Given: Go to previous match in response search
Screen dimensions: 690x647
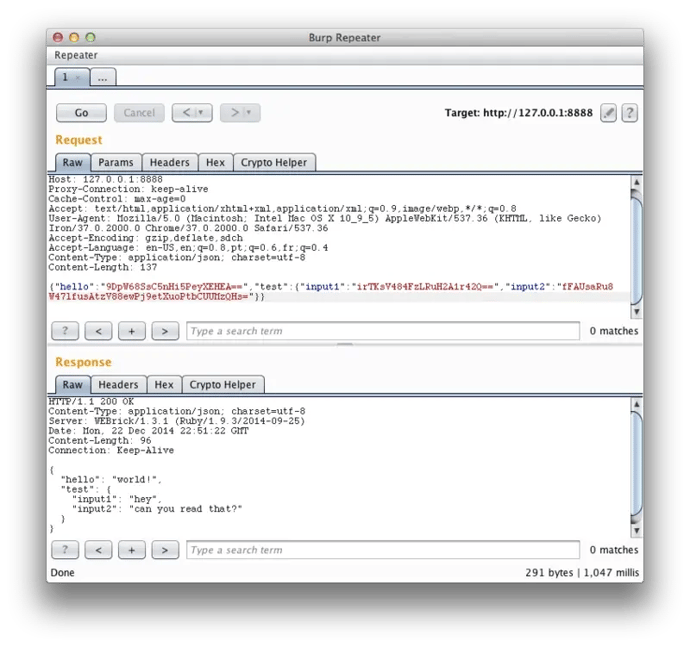Looking at the screenshot, I should pyautogui.click(x=98, y=550).
